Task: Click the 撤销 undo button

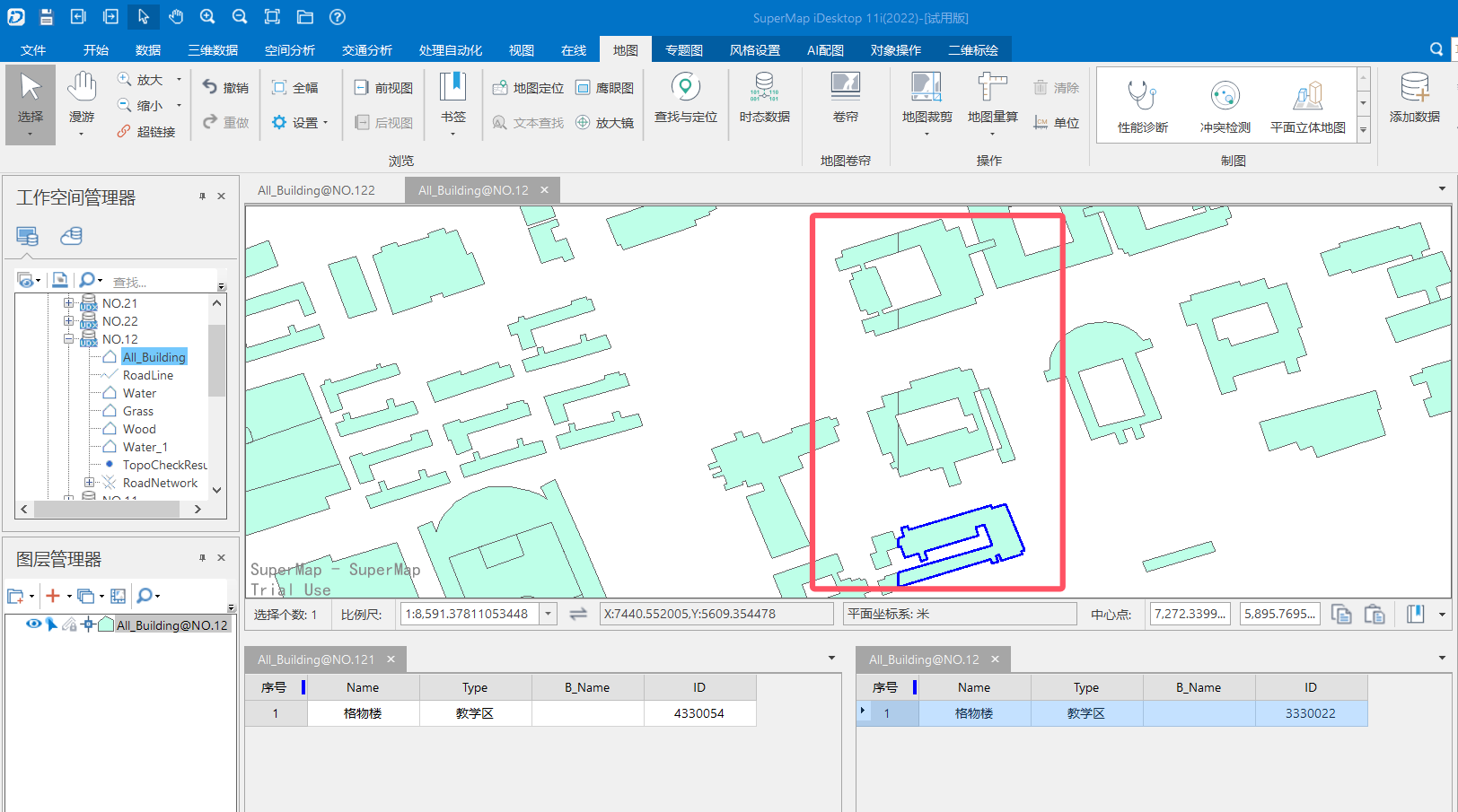Action: pyautogui.click(x=225, y=88)
